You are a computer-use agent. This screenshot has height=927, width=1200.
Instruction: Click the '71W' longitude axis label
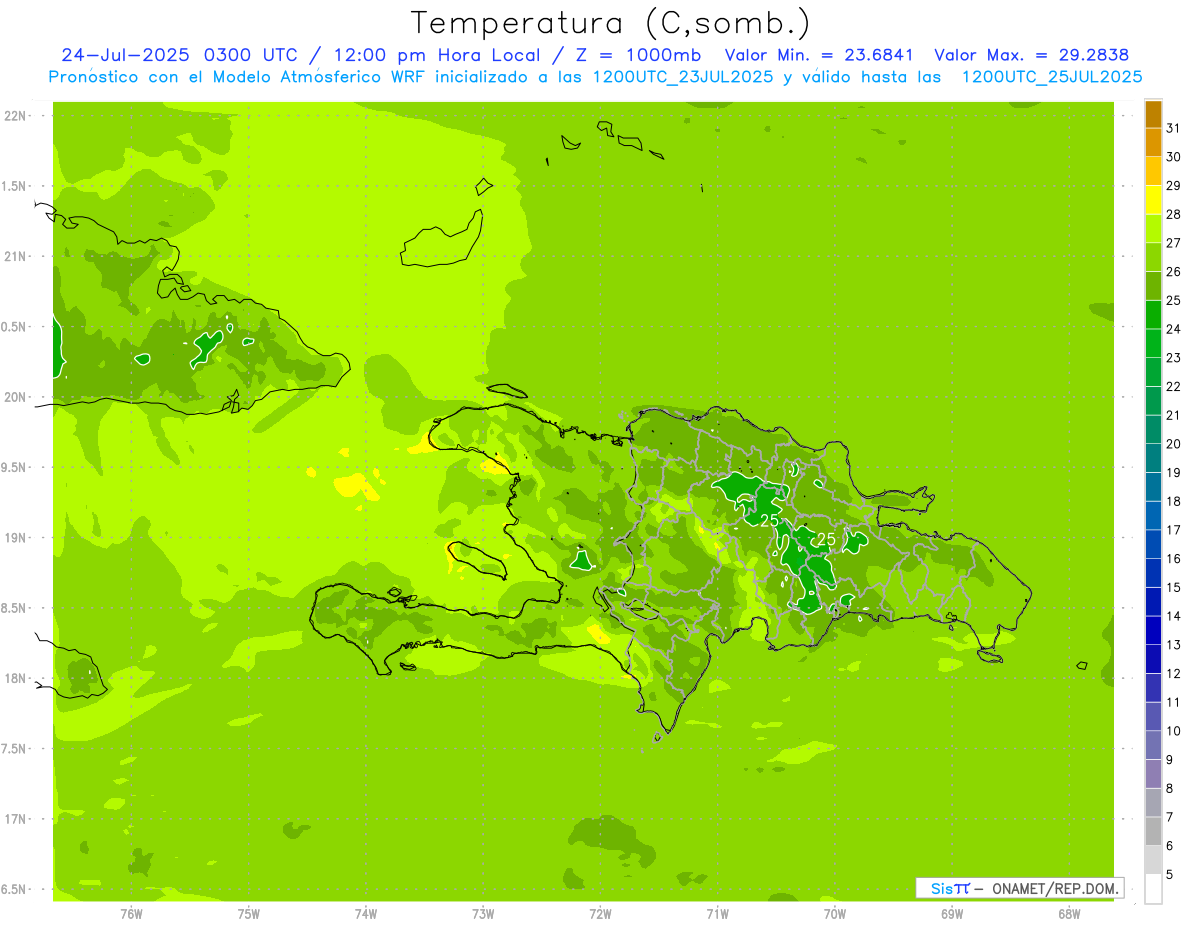717,914
